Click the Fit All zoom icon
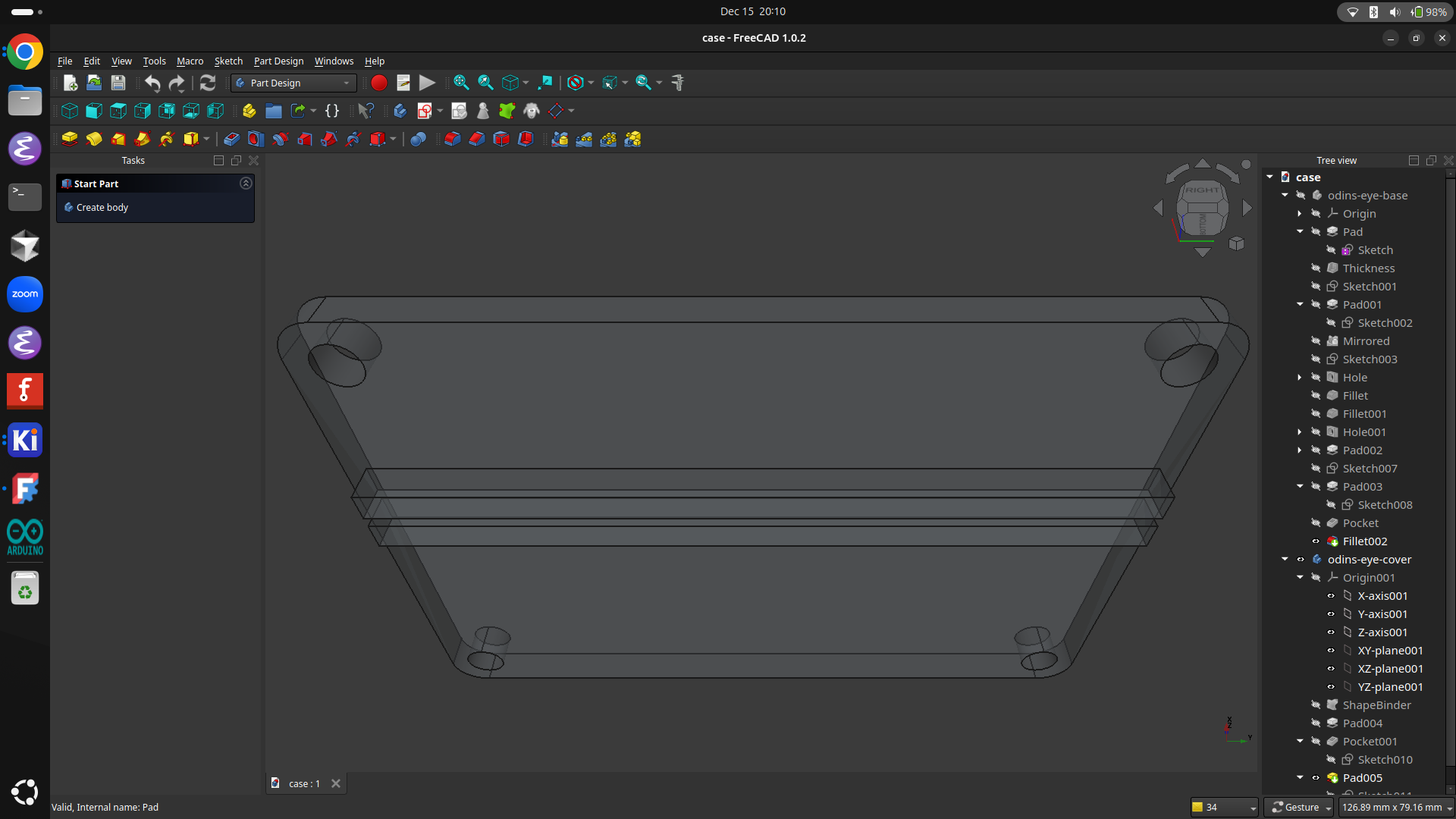Image resolution: width=1456 pixels, height=819 pixels. coord(460,83)
